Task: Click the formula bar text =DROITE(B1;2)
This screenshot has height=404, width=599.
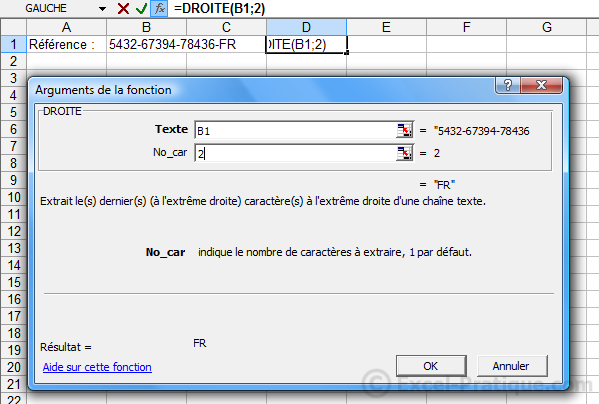Action: [x=219, y=8]
